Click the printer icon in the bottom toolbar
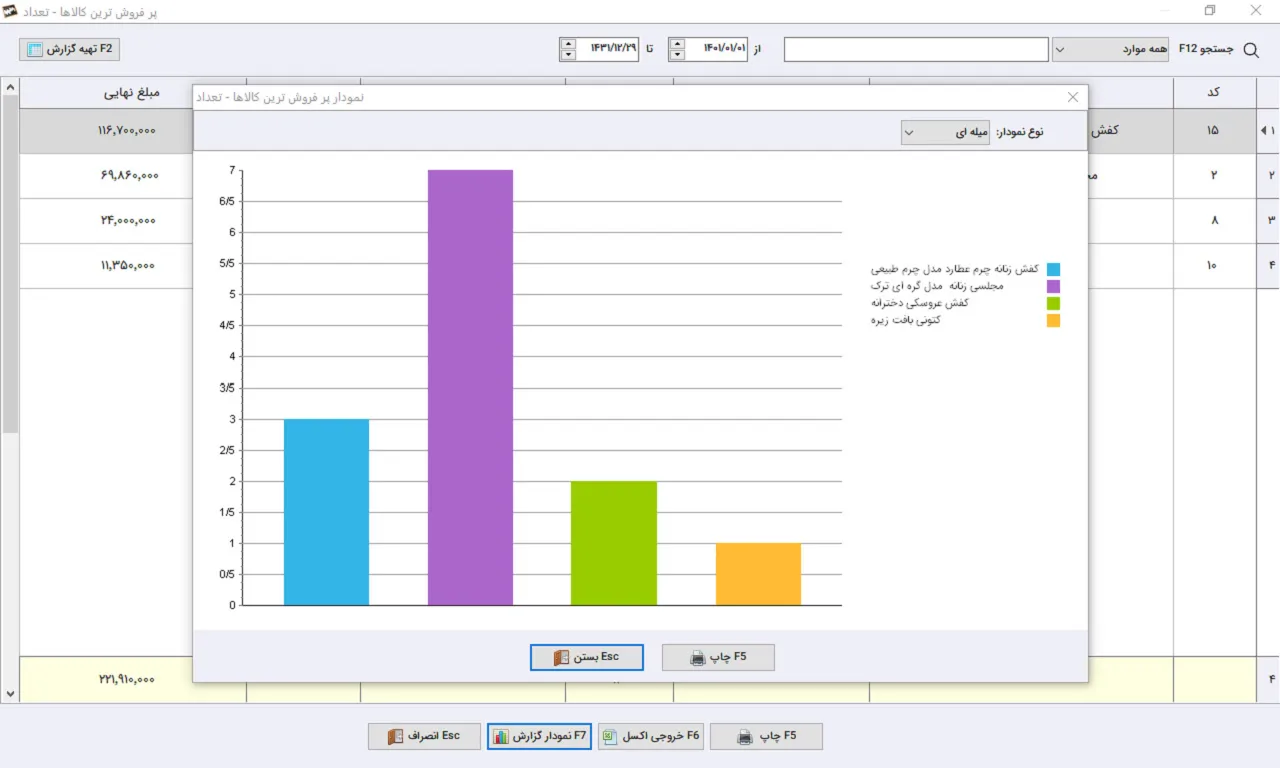This screenshot has width=1280, height=768. click(x=745, y=737)
